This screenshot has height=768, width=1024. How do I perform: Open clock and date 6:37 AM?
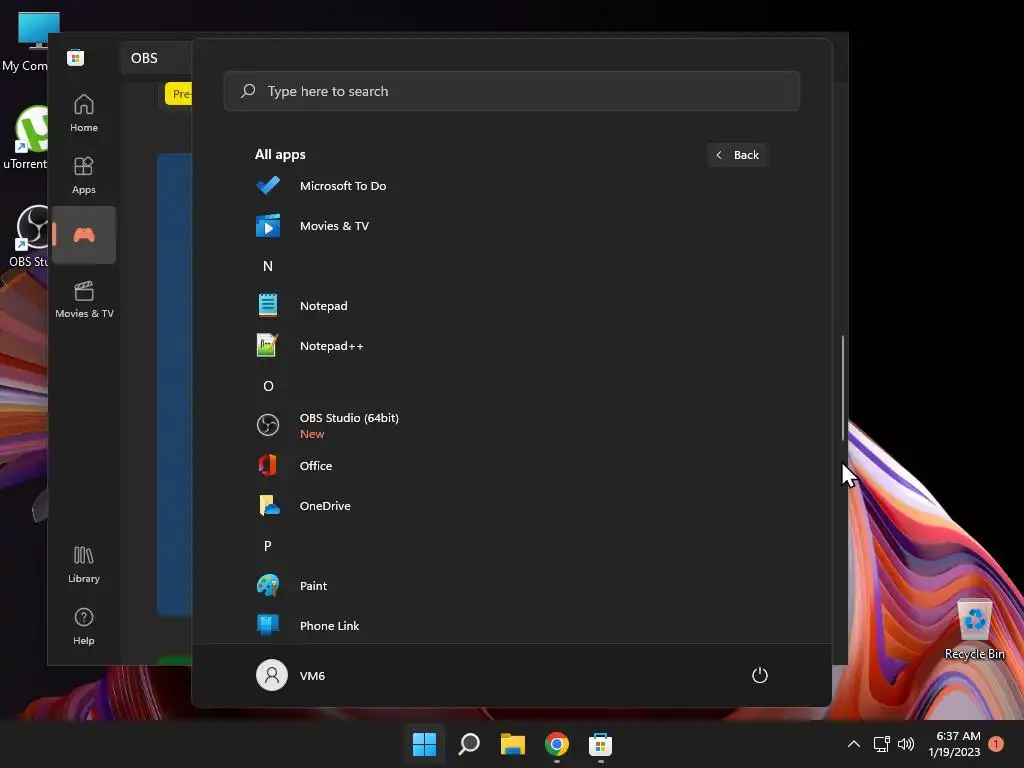tap(955, 744)
